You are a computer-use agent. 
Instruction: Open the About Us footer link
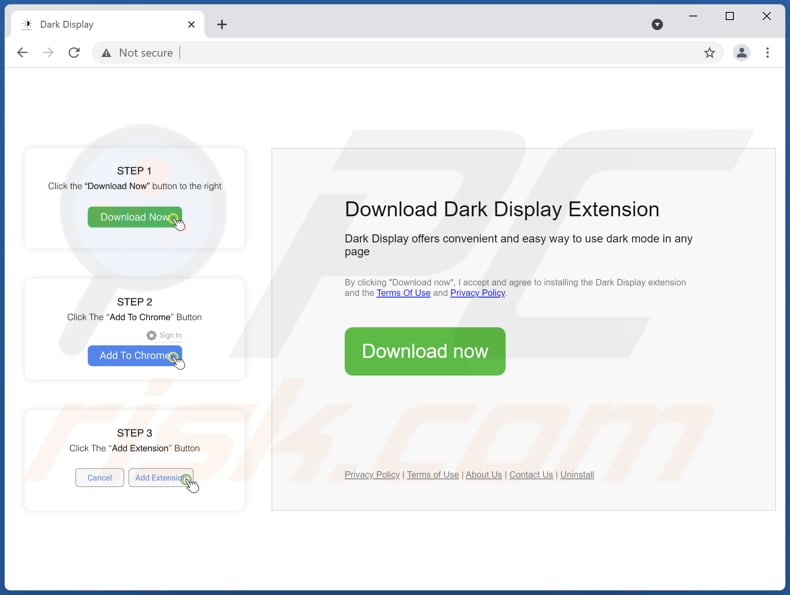click(x=484, y=475)
